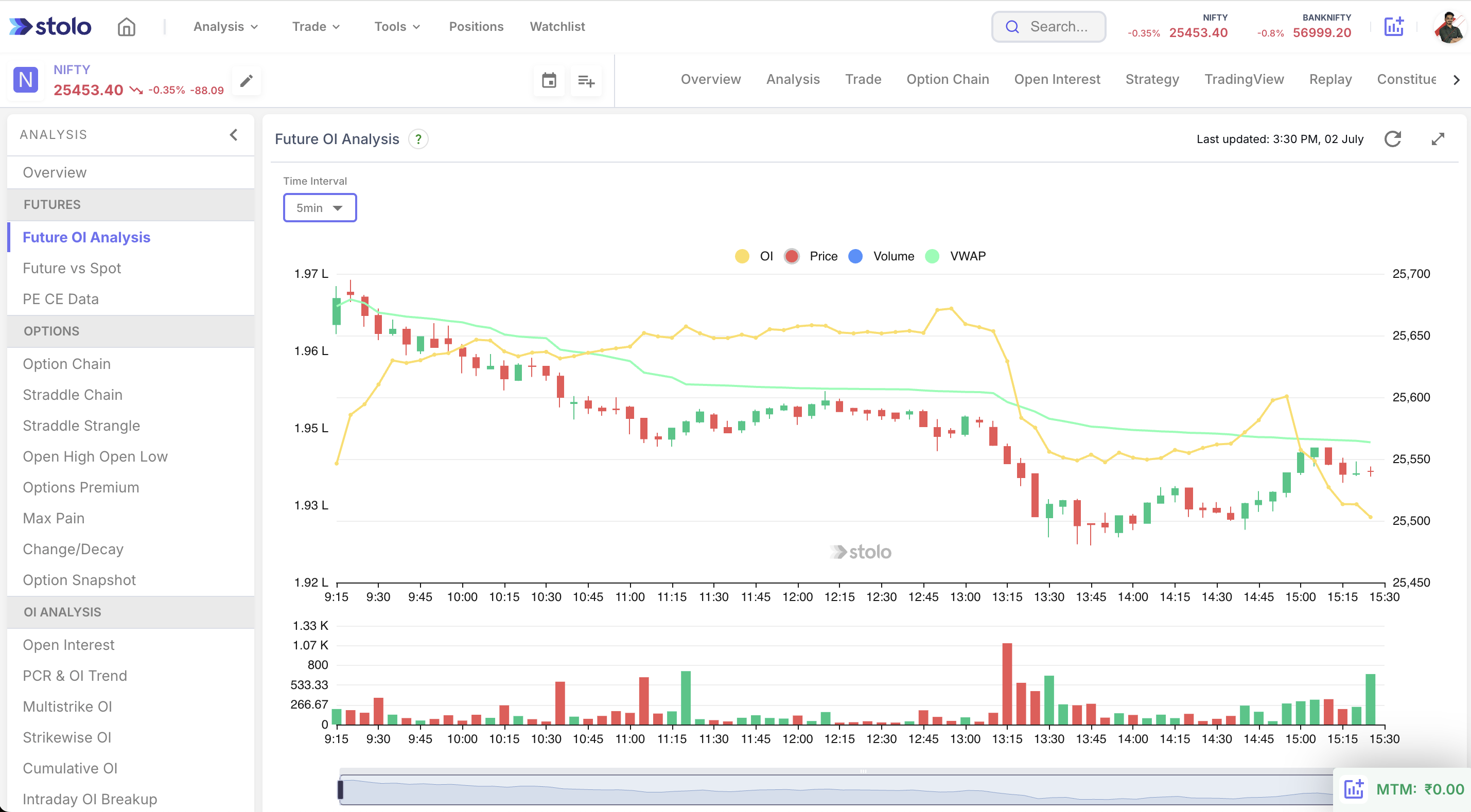Open Future vs Spot in sidebar

tap(131, 269)
